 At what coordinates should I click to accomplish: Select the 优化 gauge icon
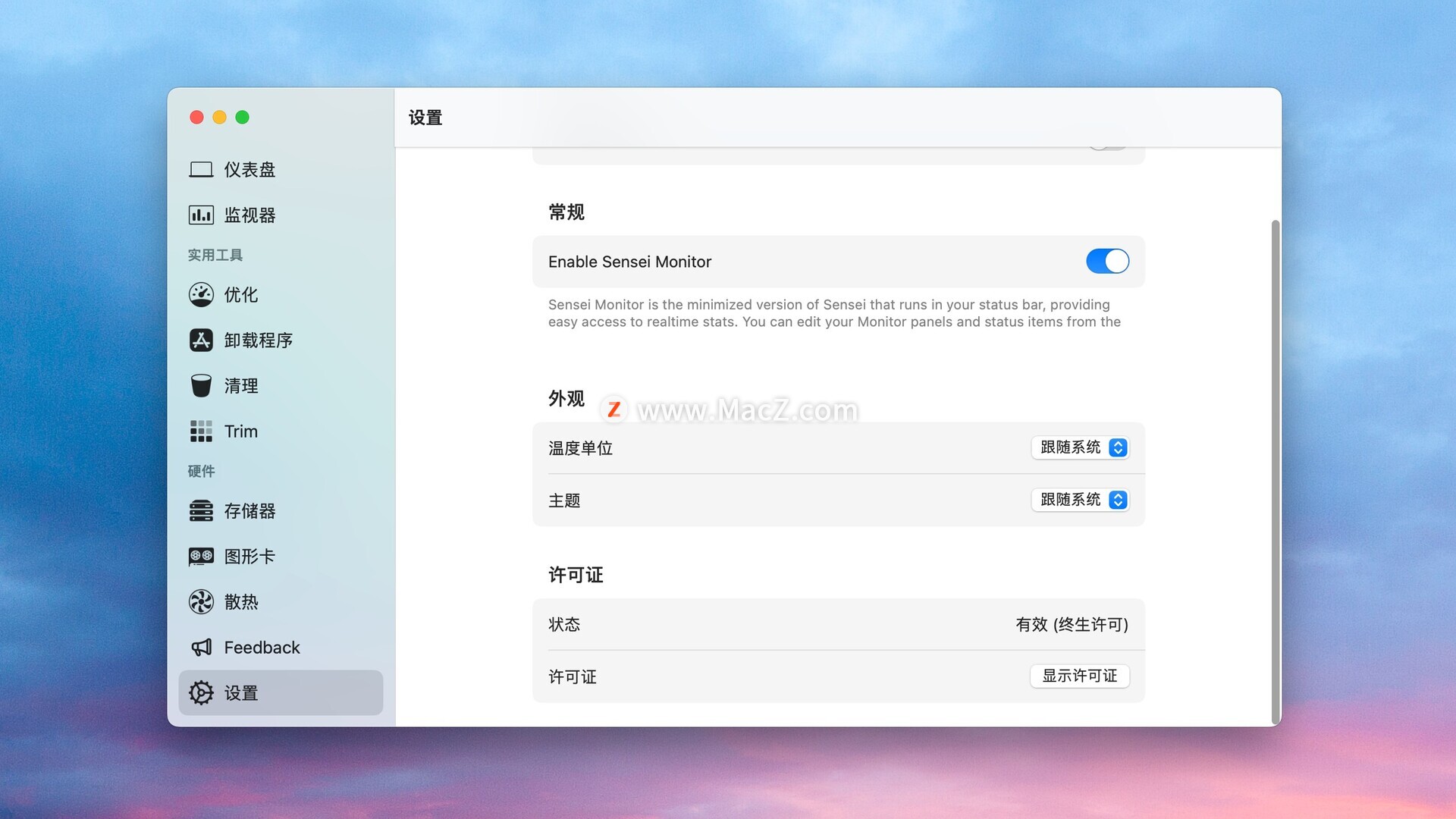pos(201,295)
